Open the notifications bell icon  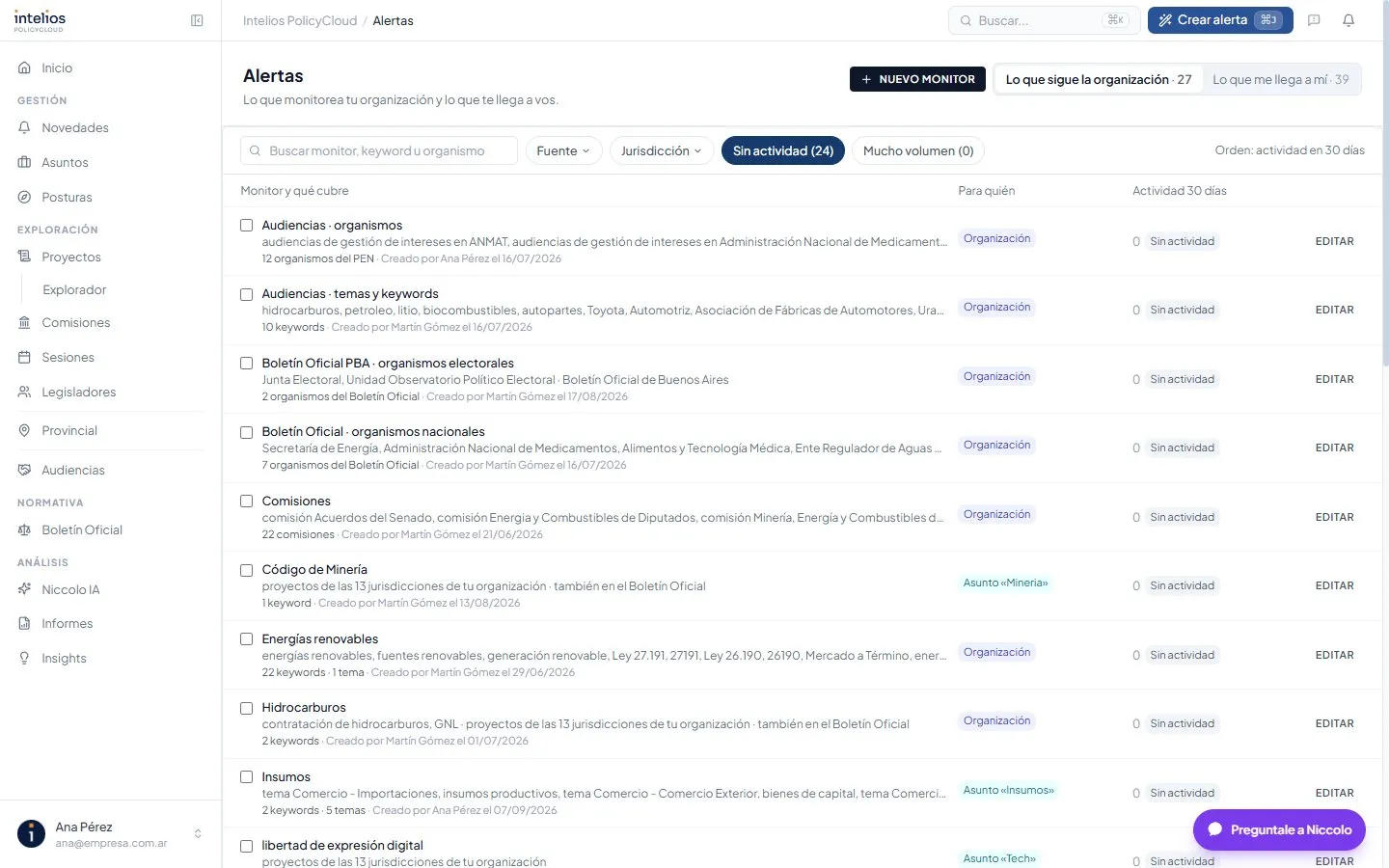(1348, 20)
